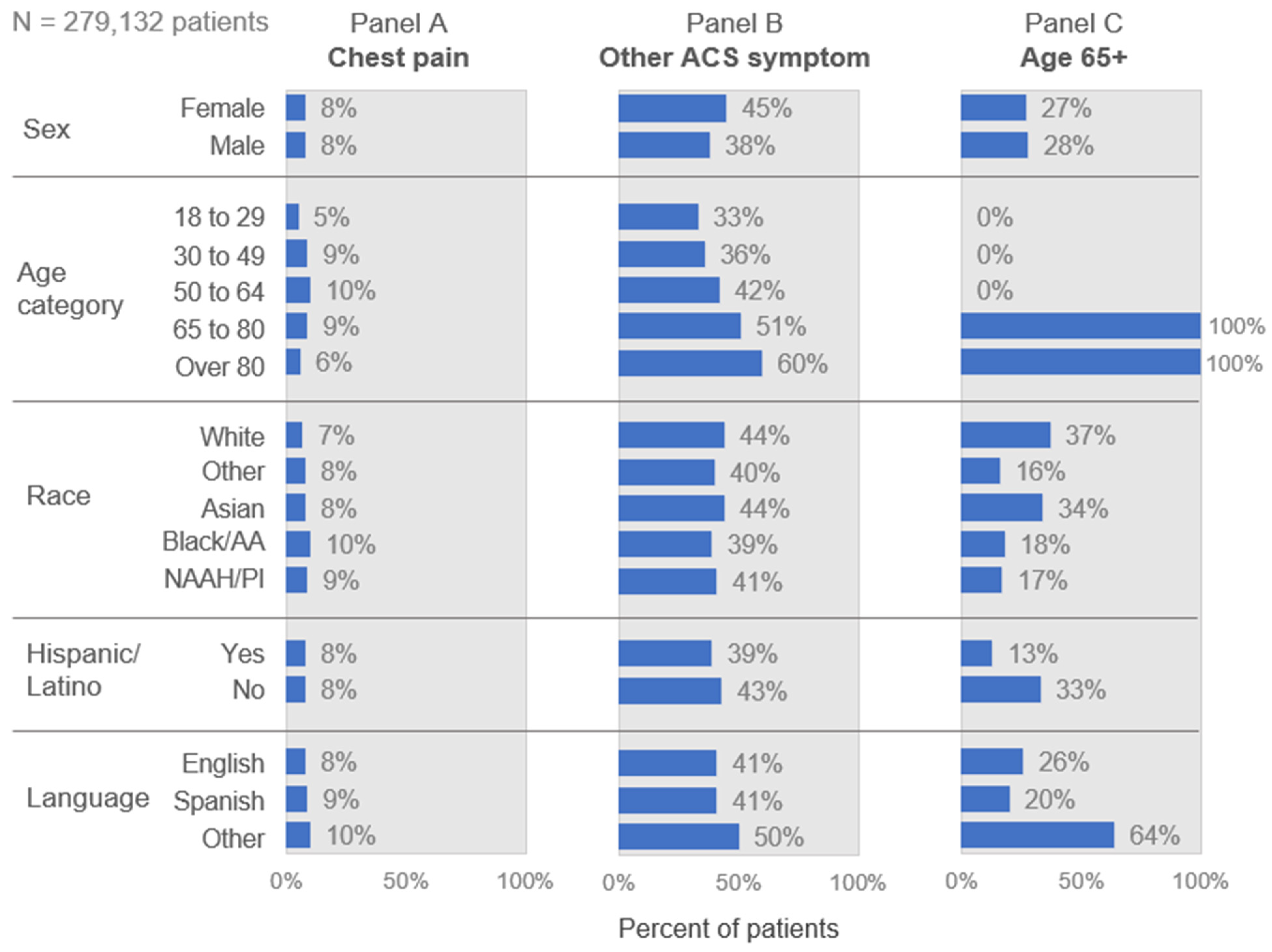The width and height of the screenshot is (1272, 952).
Task: Click the NAAH/PI row label
Action: tap(214, 579)
